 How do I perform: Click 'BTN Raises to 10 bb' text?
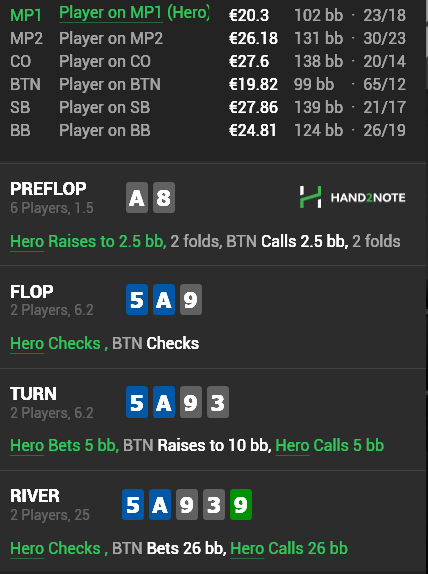pos(197,446)
